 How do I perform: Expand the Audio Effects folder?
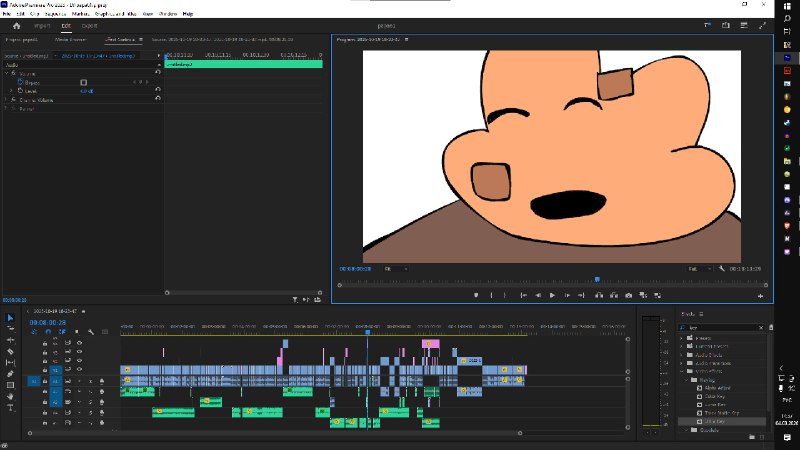coord(681,355)
